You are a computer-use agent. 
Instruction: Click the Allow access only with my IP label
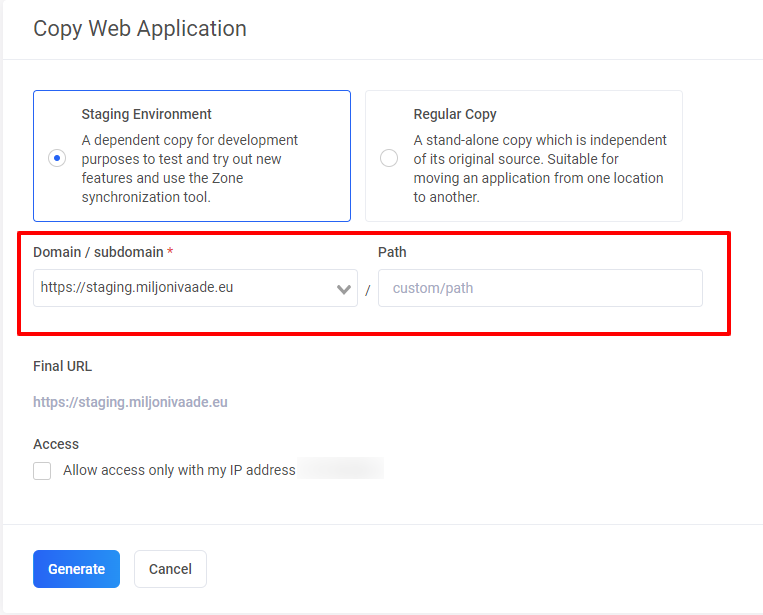coord(179,470)
